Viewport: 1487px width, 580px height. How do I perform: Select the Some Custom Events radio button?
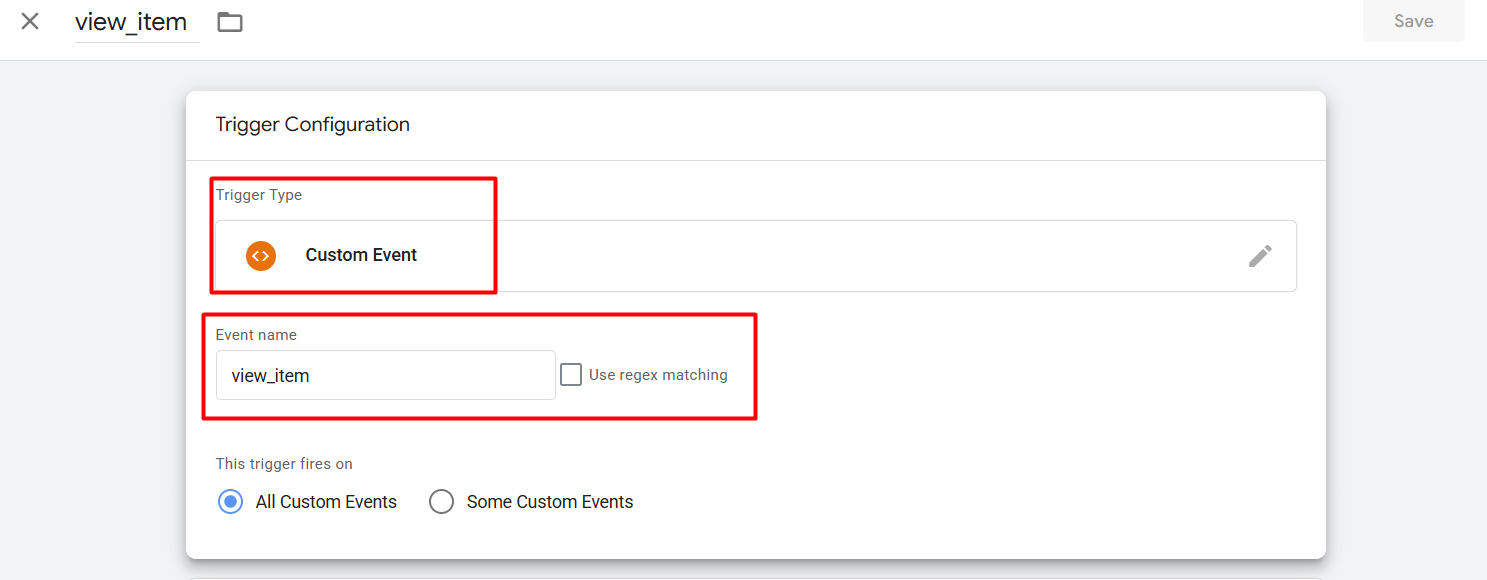coord(441,502)
